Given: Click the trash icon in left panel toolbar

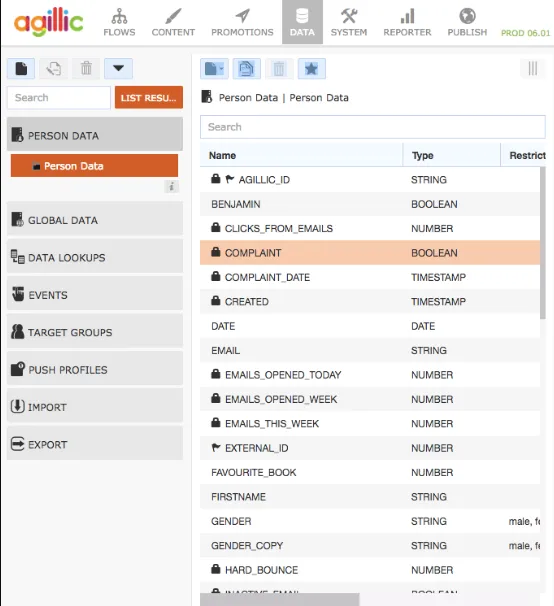Looking at the screenshot, I should point(86,69).
